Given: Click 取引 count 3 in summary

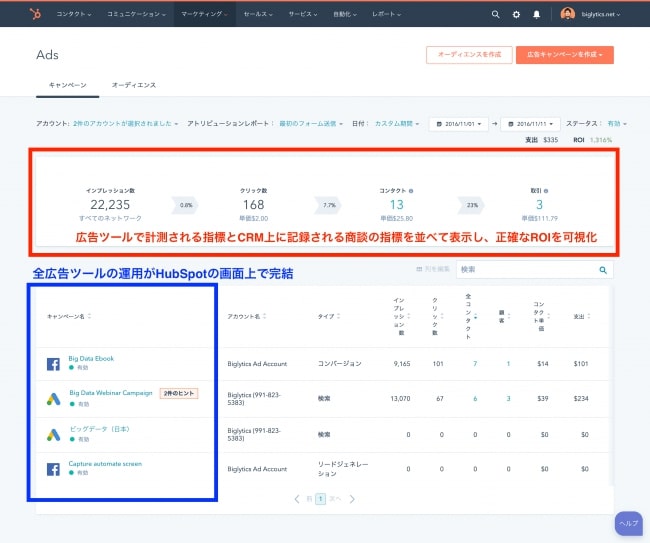Looking at the screenshot, I should tap(539, 205).
